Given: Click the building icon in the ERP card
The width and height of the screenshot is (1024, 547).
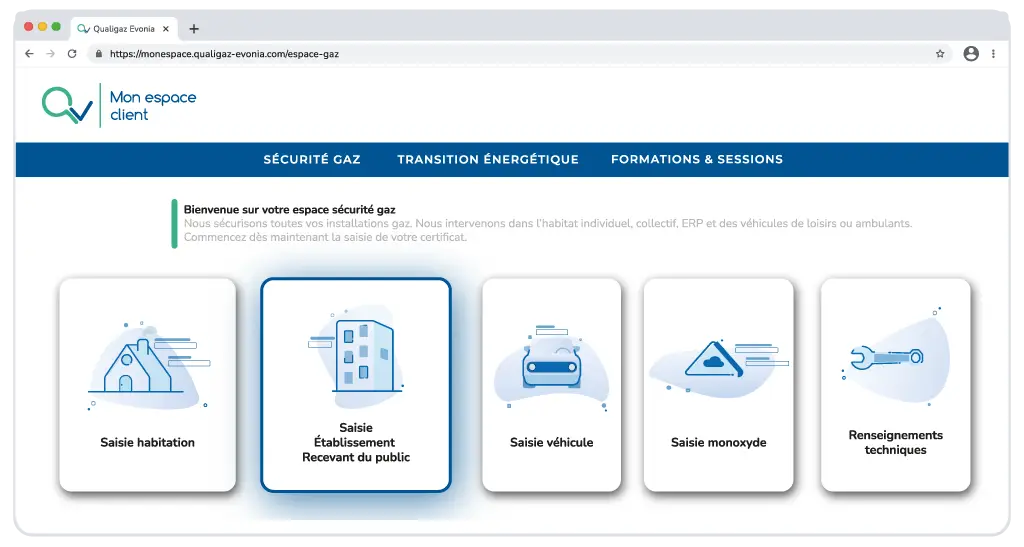Looking at the screenshot, I should click(x=364, y=354).
